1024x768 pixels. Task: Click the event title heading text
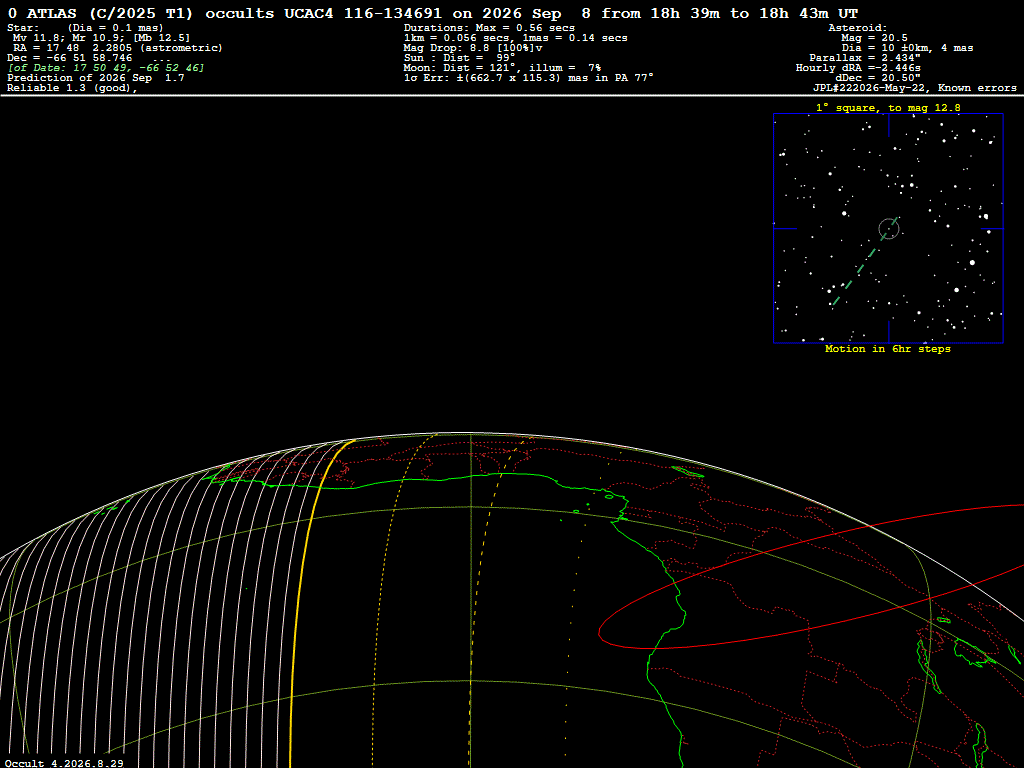coord(432,13)
